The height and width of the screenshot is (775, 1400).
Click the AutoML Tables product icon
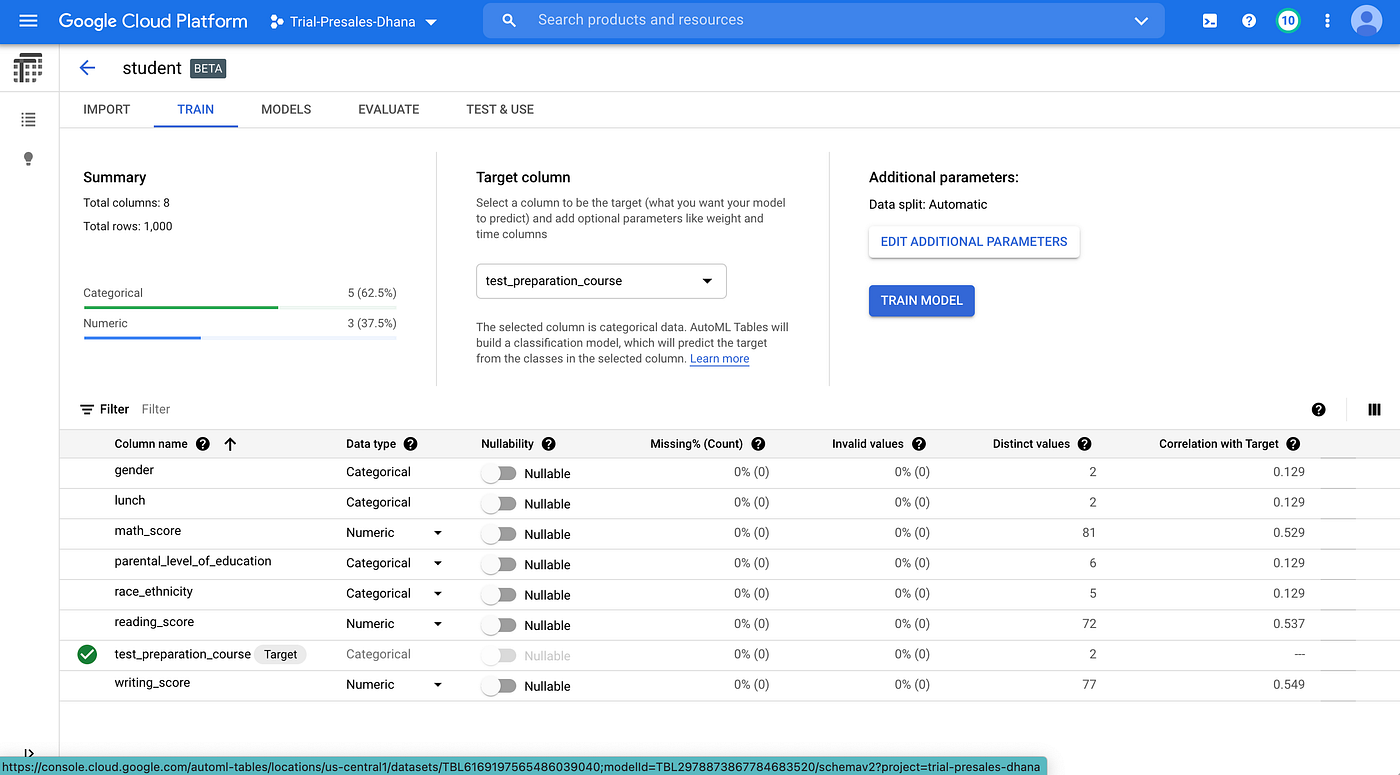tap(27, 67)
